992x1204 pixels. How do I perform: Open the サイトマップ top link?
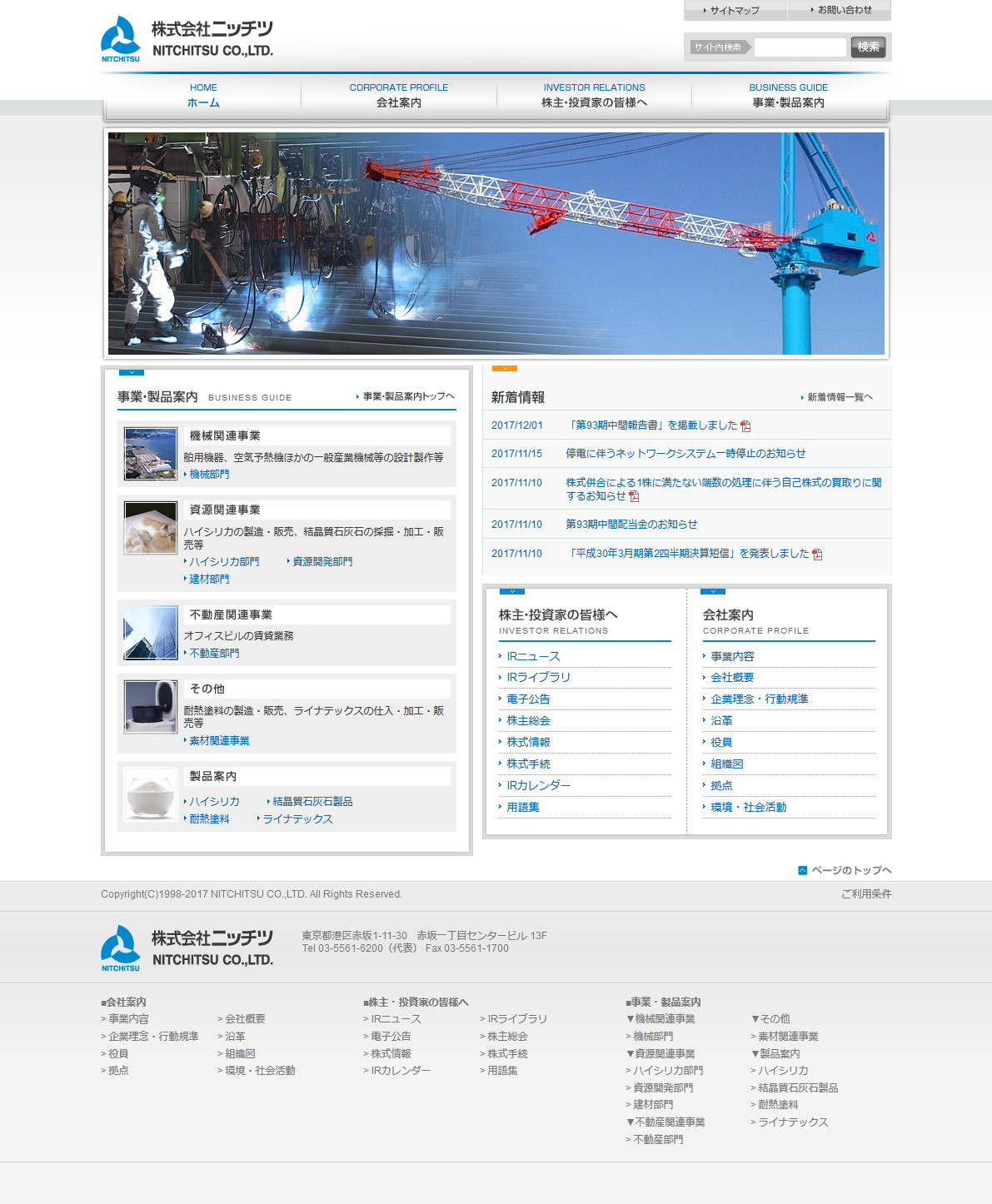(x=735, y=11)
